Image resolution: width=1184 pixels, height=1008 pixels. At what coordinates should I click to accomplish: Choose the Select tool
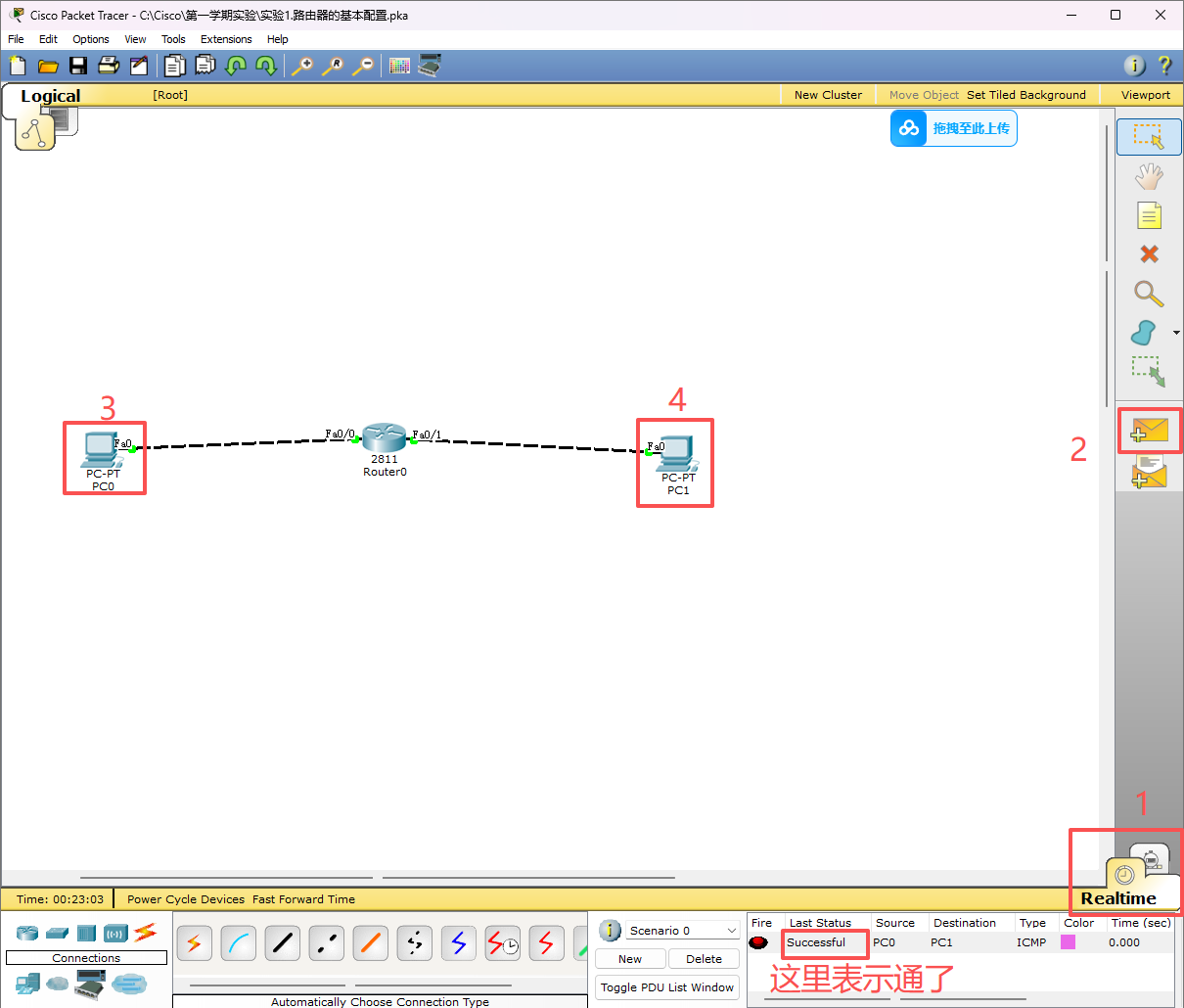(1149, 137)
